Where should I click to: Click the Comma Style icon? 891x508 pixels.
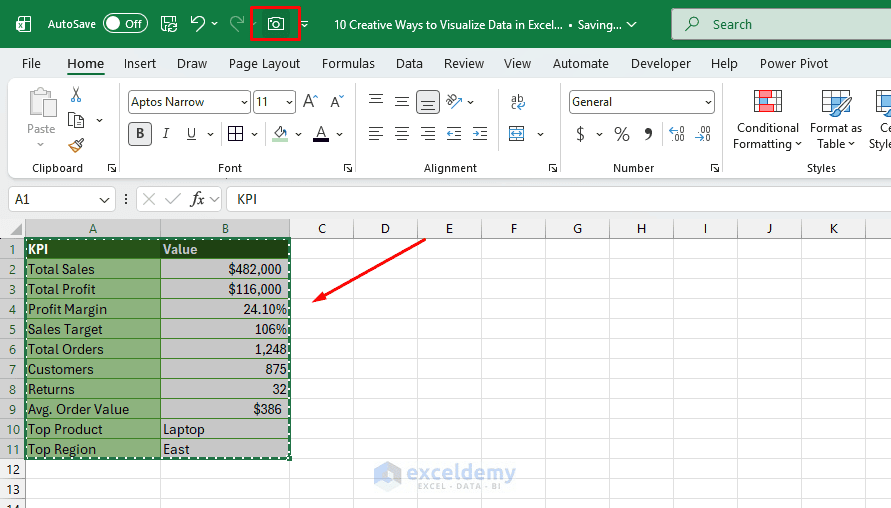pos(648,134)
